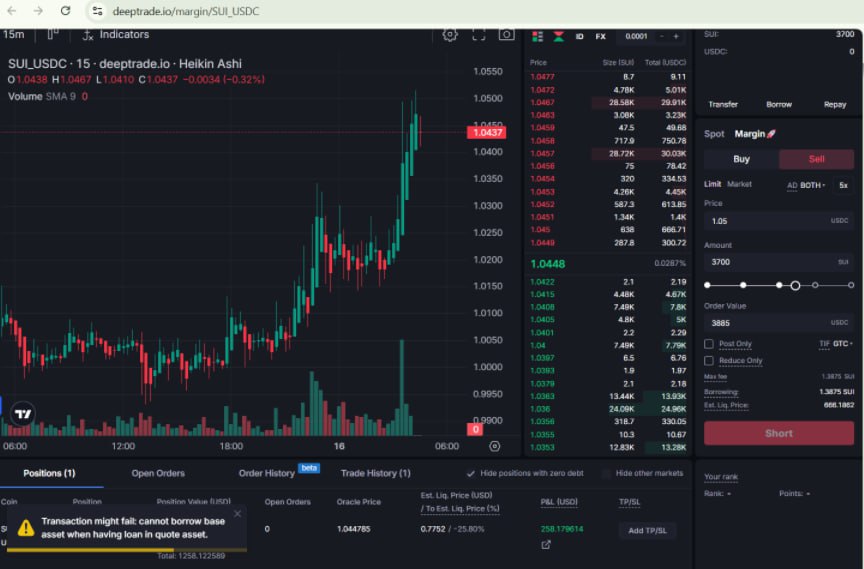
Task: Open the chart Indicators menu
Action: (x=116, y=35)
